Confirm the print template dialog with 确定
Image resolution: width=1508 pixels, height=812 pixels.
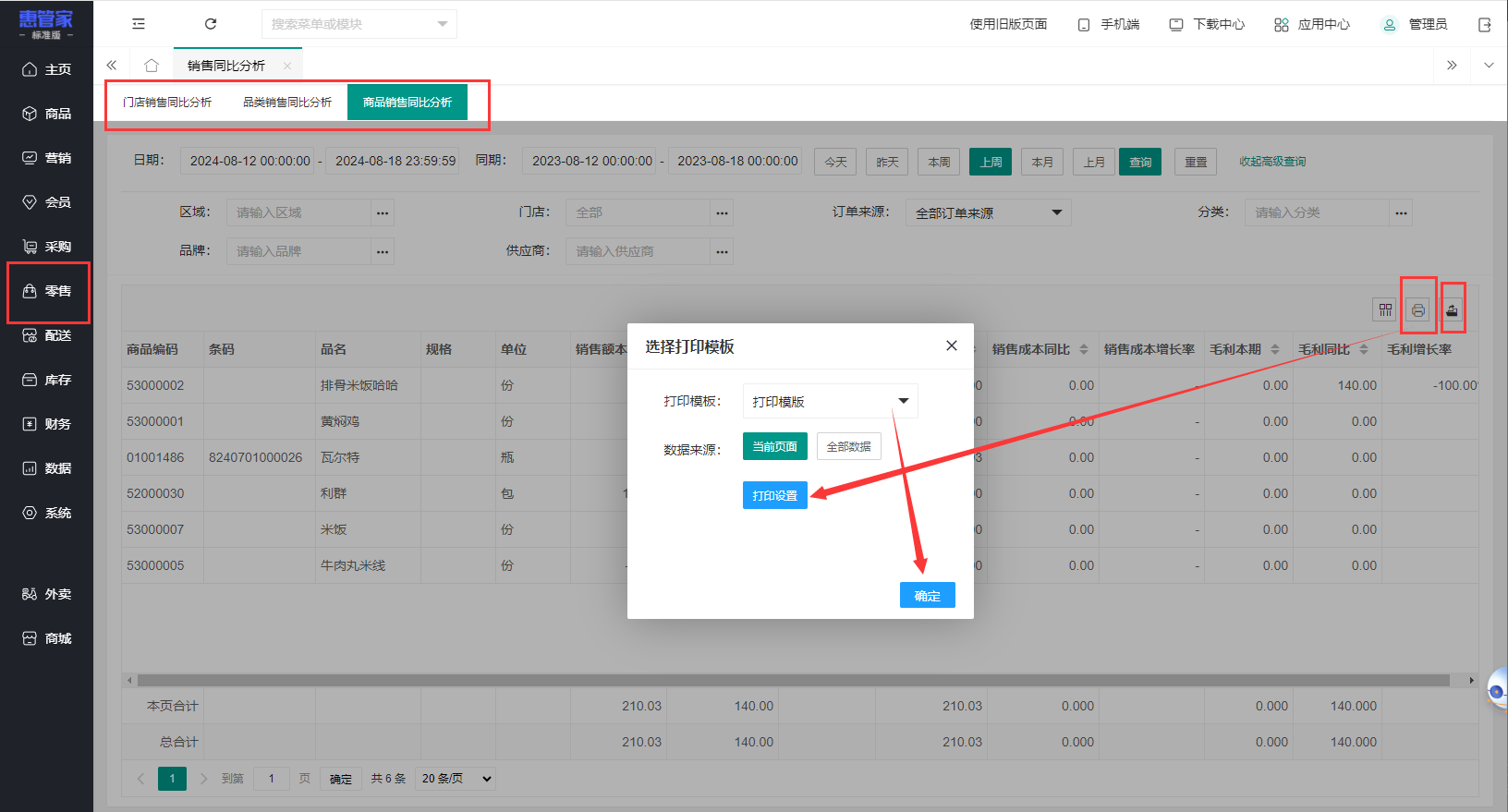pos(928,595)
